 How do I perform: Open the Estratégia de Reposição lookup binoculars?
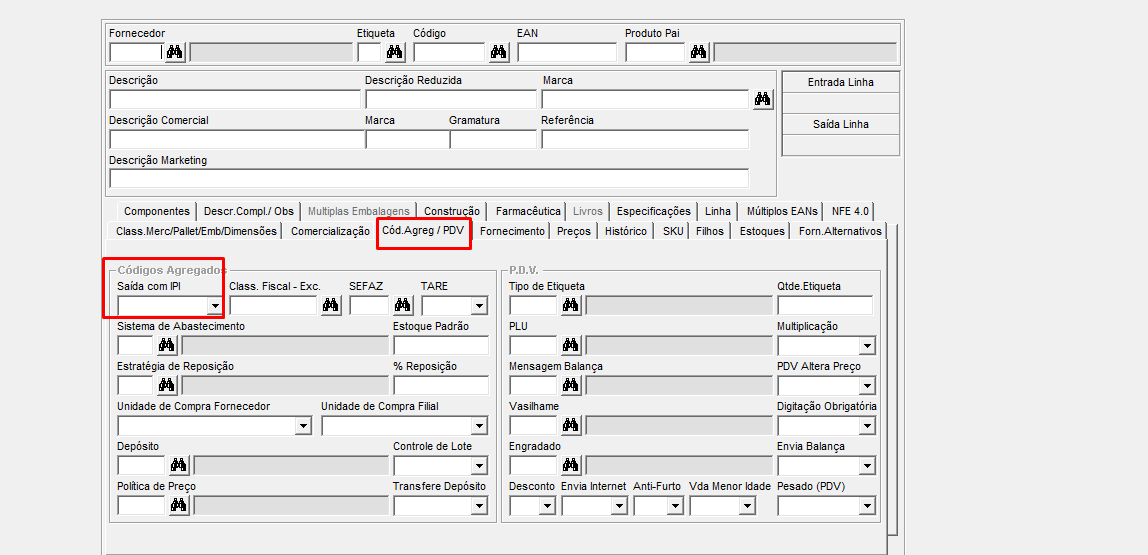[167, 385]
